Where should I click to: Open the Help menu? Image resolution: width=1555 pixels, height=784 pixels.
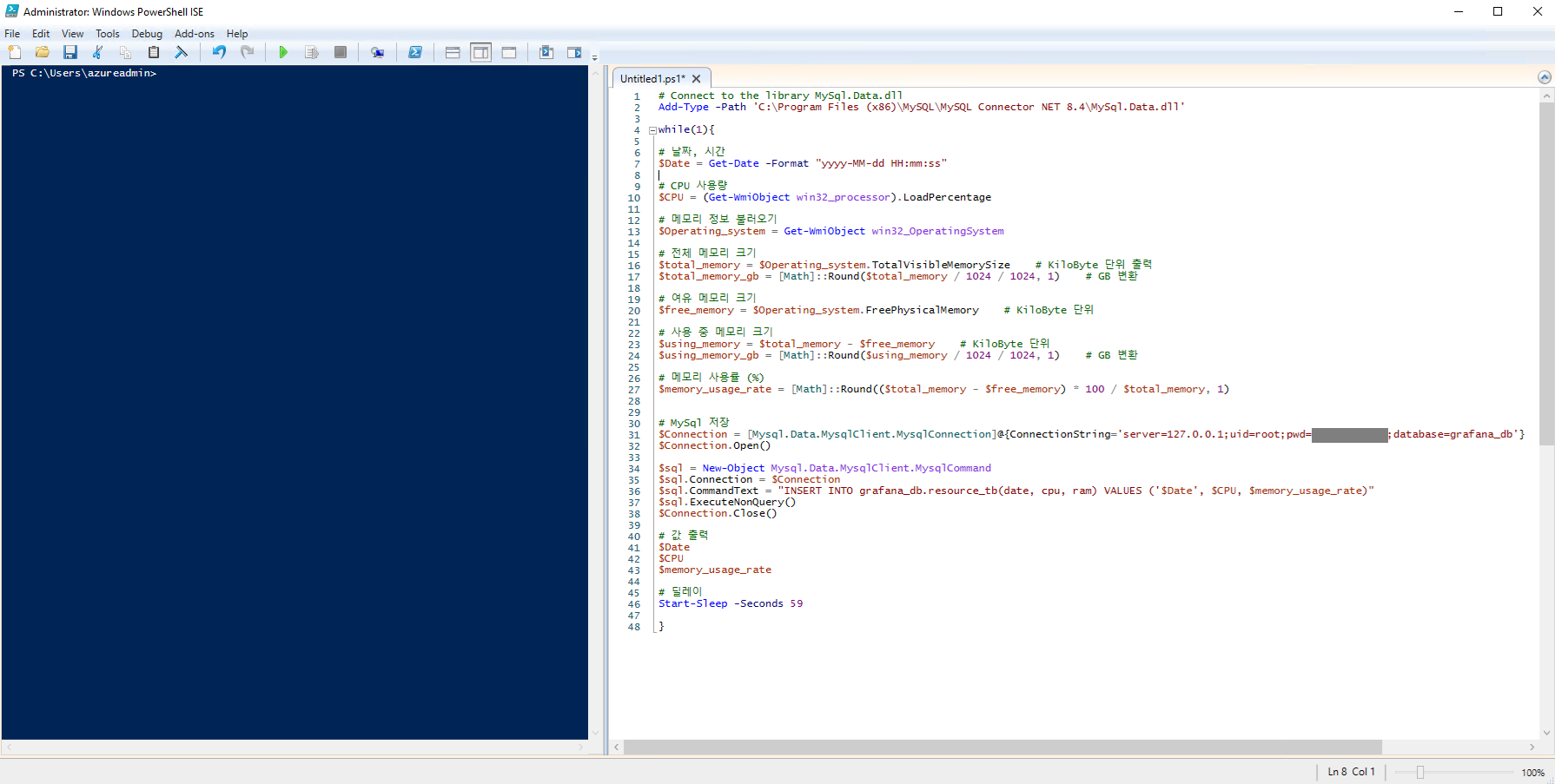coord(237,34)
